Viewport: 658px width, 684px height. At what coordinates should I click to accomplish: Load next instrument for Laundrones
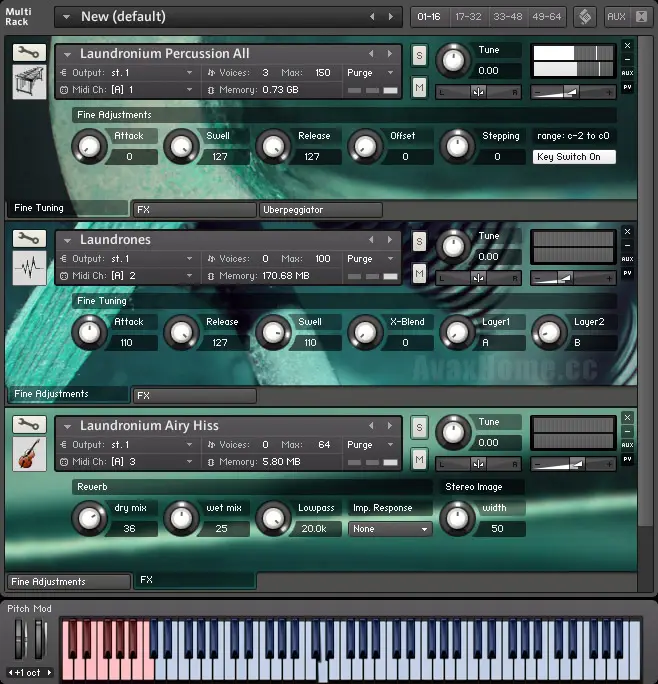pyautogui.click(x=390, y=239)
